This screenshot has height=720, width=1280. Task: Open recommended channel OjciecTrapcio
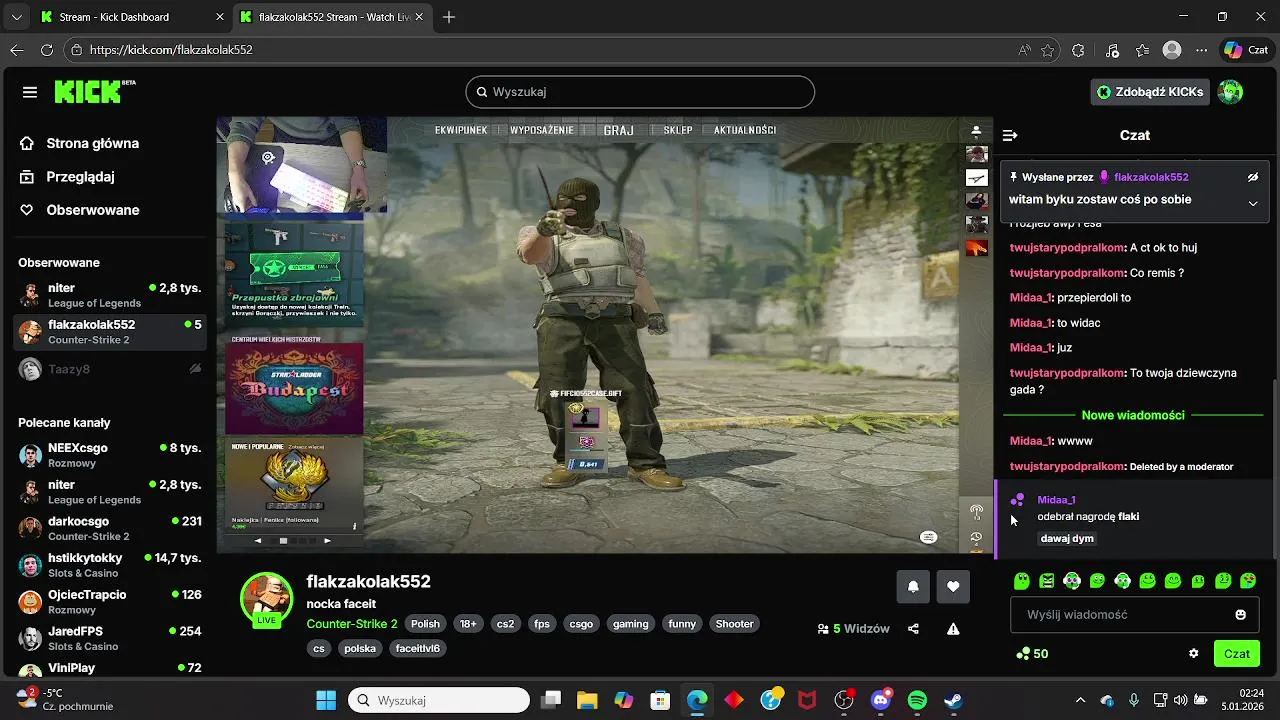(x=110, y=602)
